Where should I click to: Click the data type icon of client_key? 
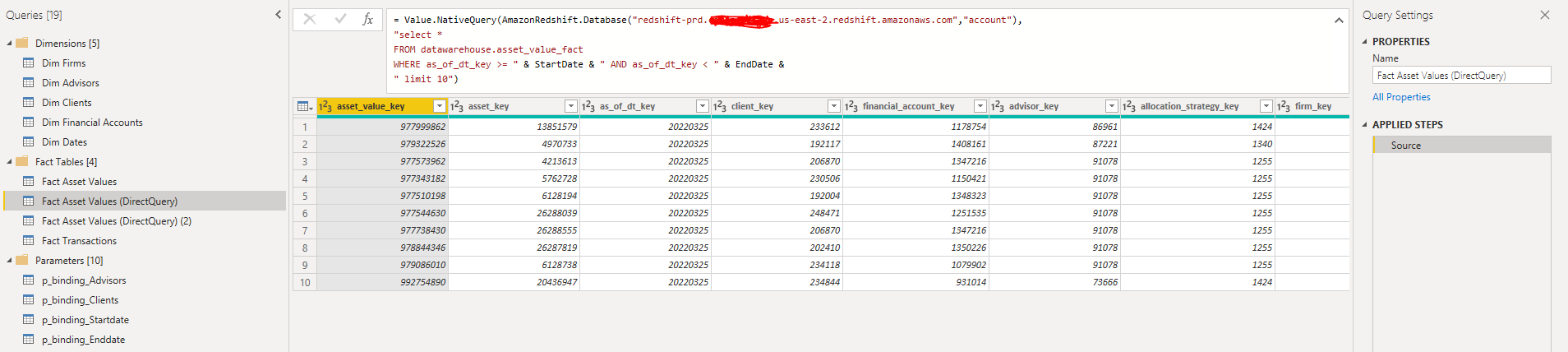pos(720,106)
